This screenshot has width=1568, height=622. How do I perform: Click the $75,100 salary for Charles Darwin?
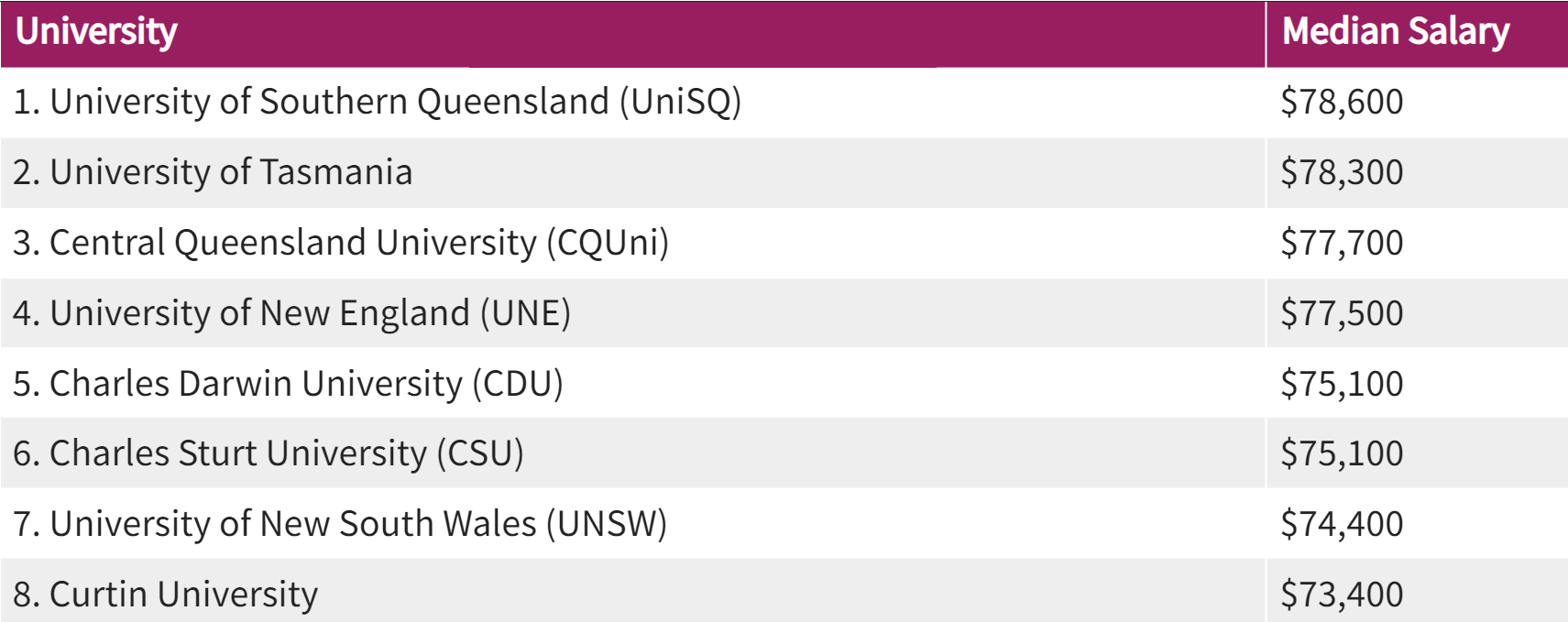tap(1342, 384)
